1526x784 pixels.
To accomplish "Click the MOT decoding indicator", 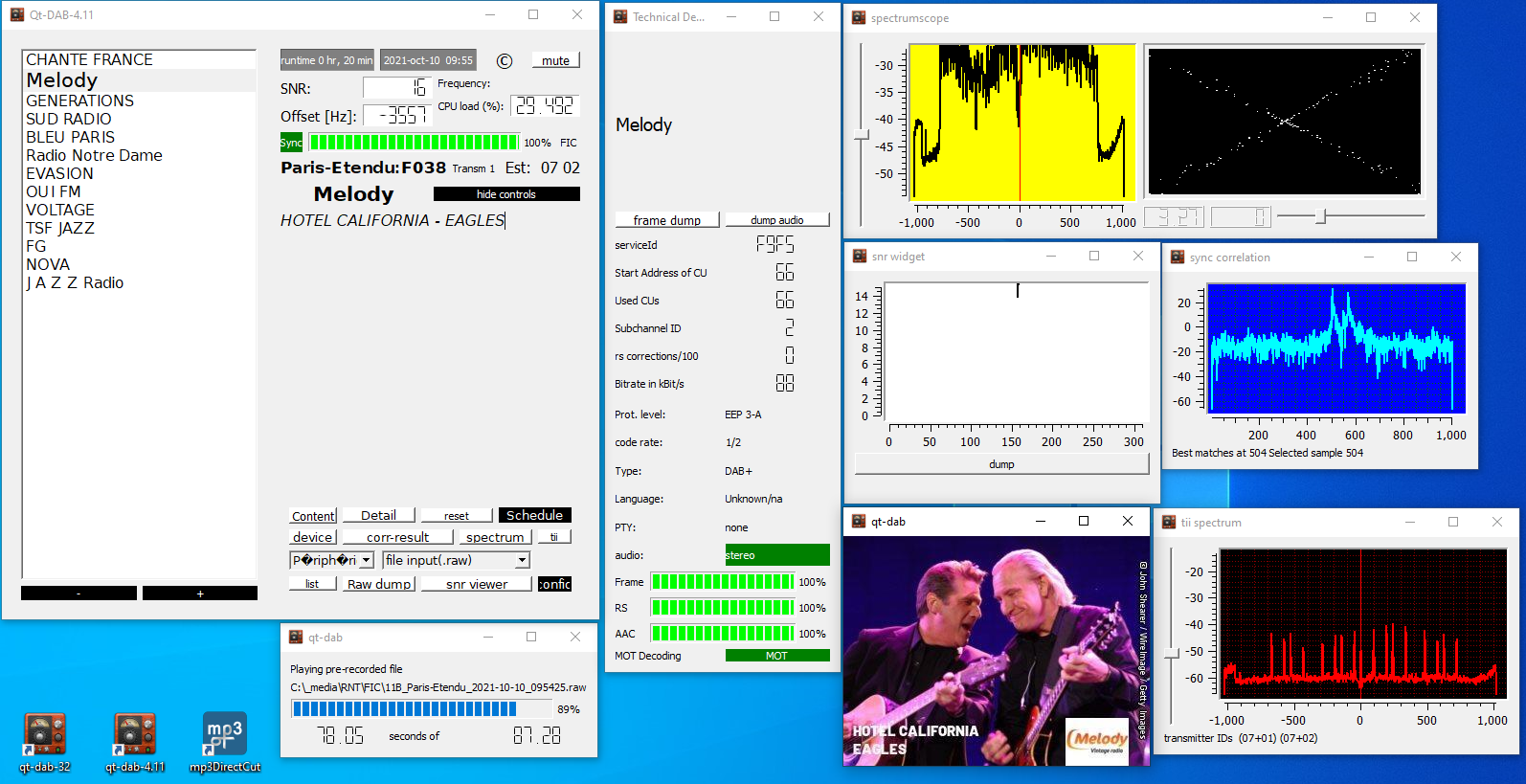I will 777,656.
